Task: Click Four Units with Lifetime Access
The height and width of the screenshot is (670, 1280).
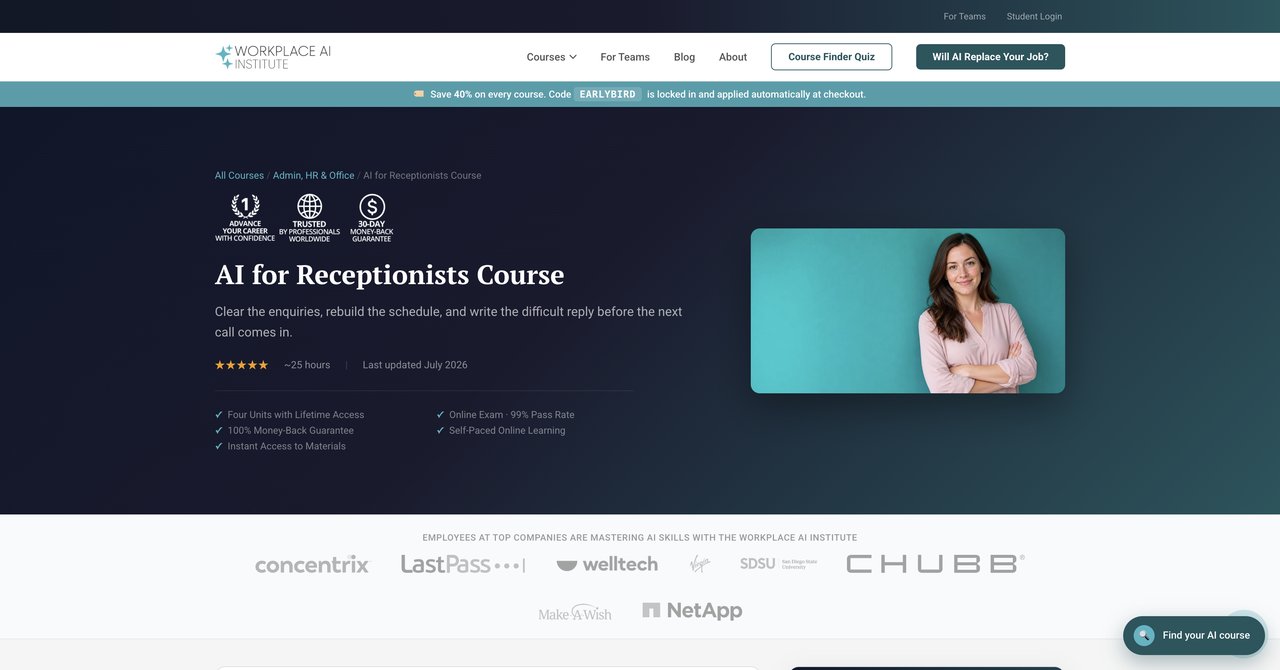Action: pyautogui.click(x=296, y=415)
